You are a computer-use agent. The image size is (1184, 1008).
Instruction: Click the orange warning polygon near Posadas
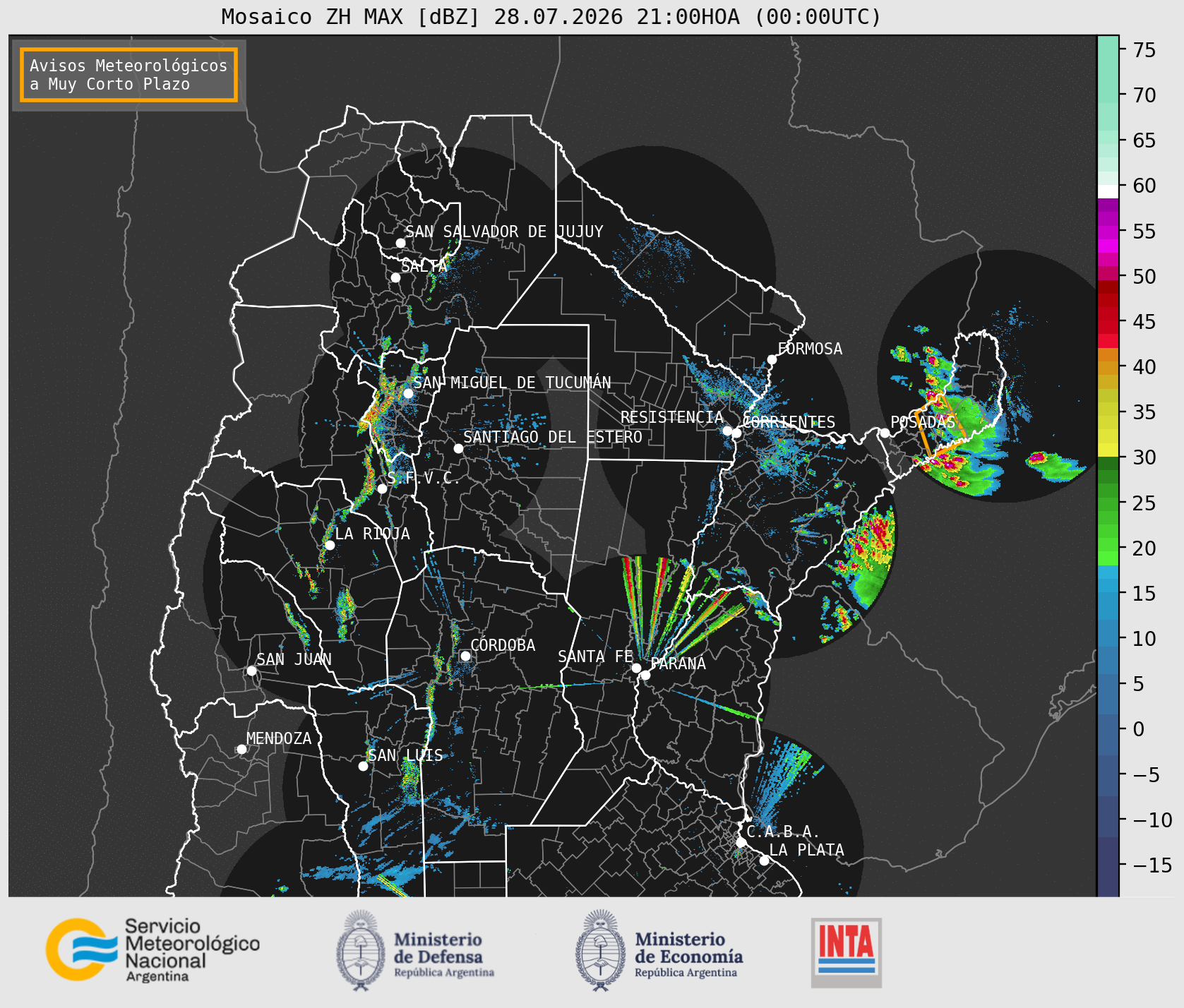938,424
